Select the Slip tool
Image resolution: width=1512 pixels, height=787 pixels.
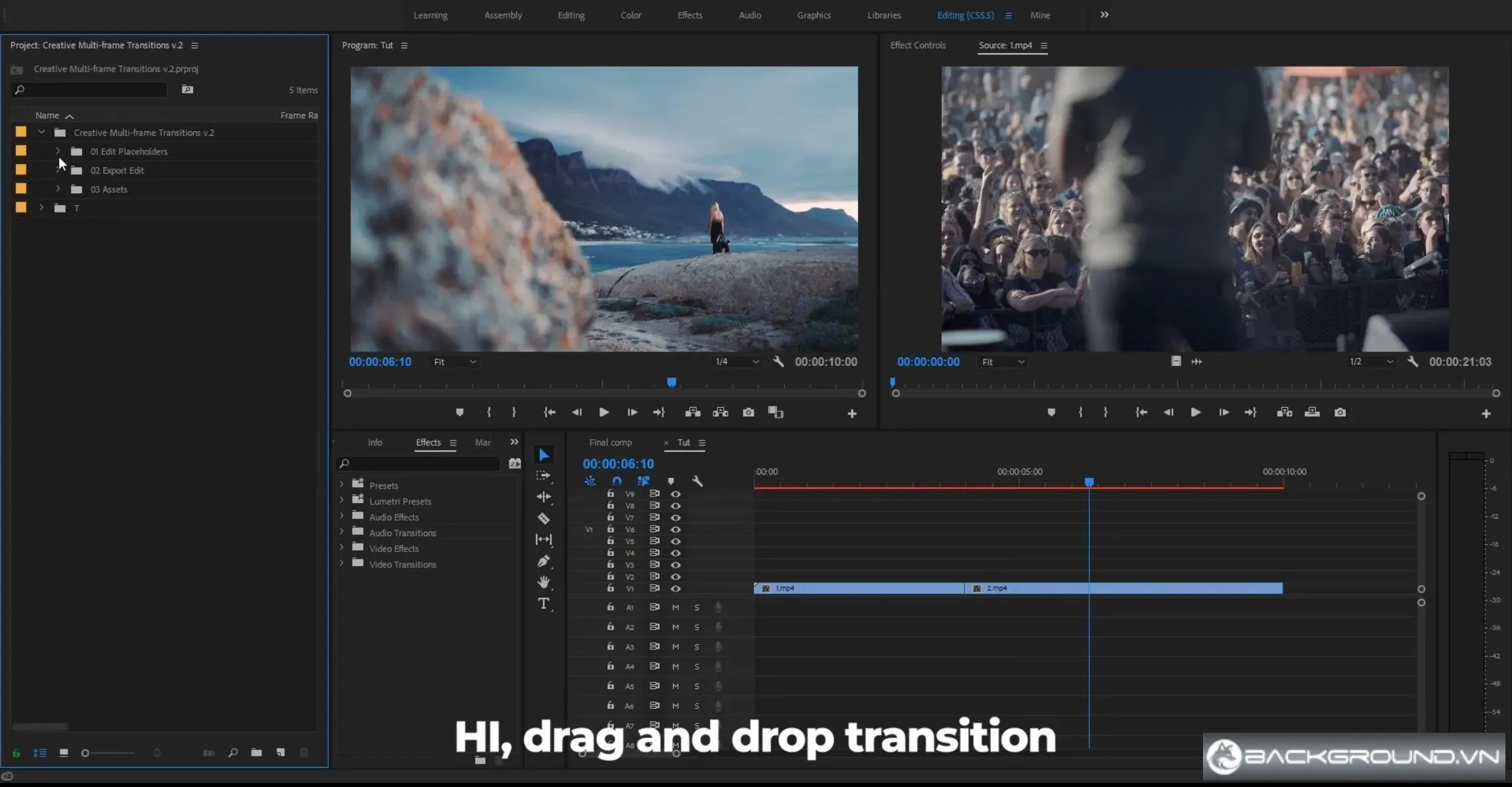[543, 539]
